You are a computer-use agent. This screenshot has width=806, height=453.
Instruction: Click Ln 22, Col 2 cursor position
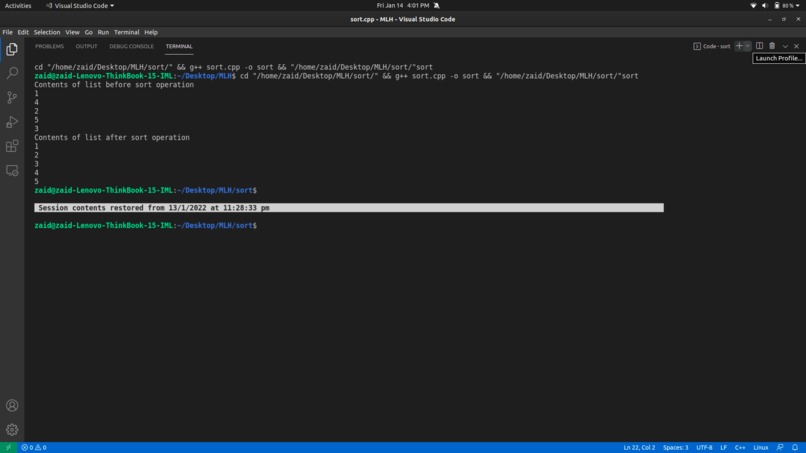[x=639, y=447]
